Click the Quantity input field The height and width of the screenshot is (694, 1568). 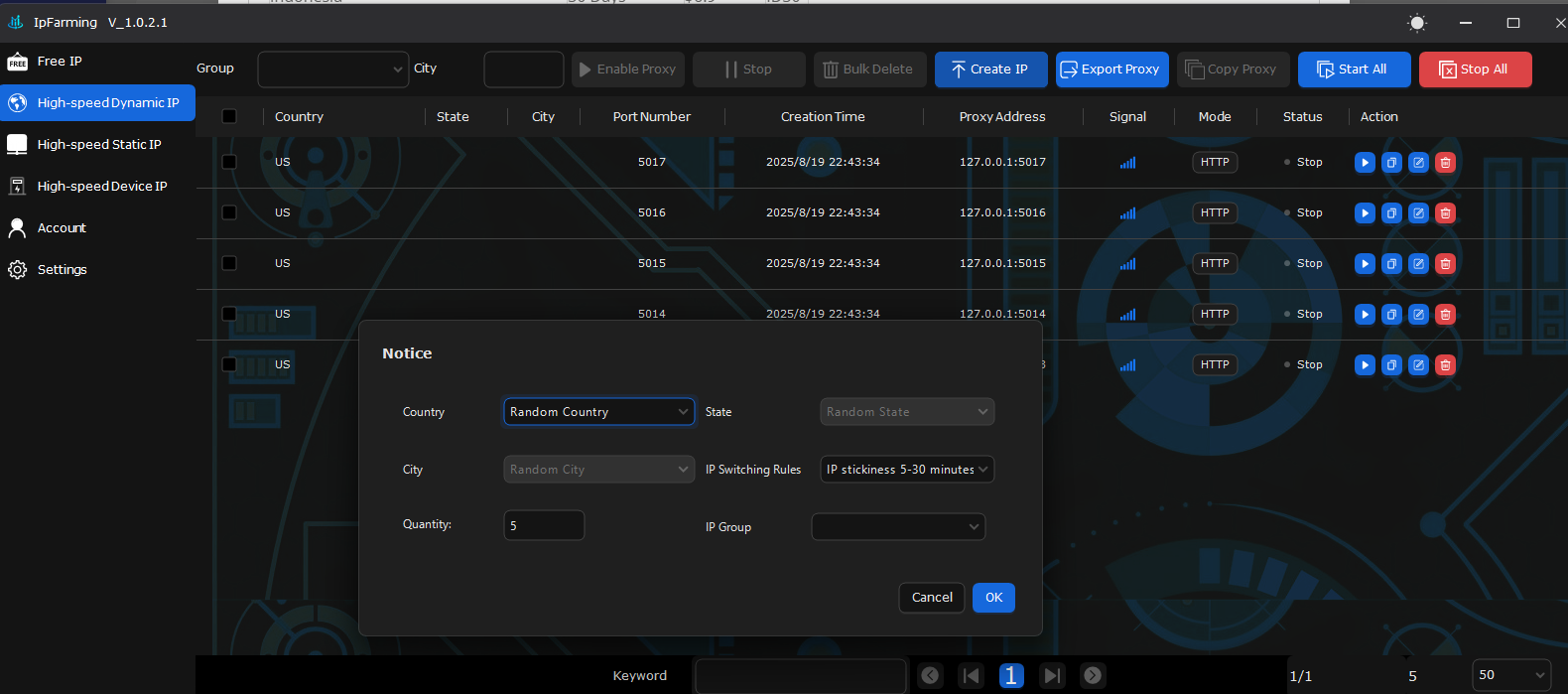point(544,525)
